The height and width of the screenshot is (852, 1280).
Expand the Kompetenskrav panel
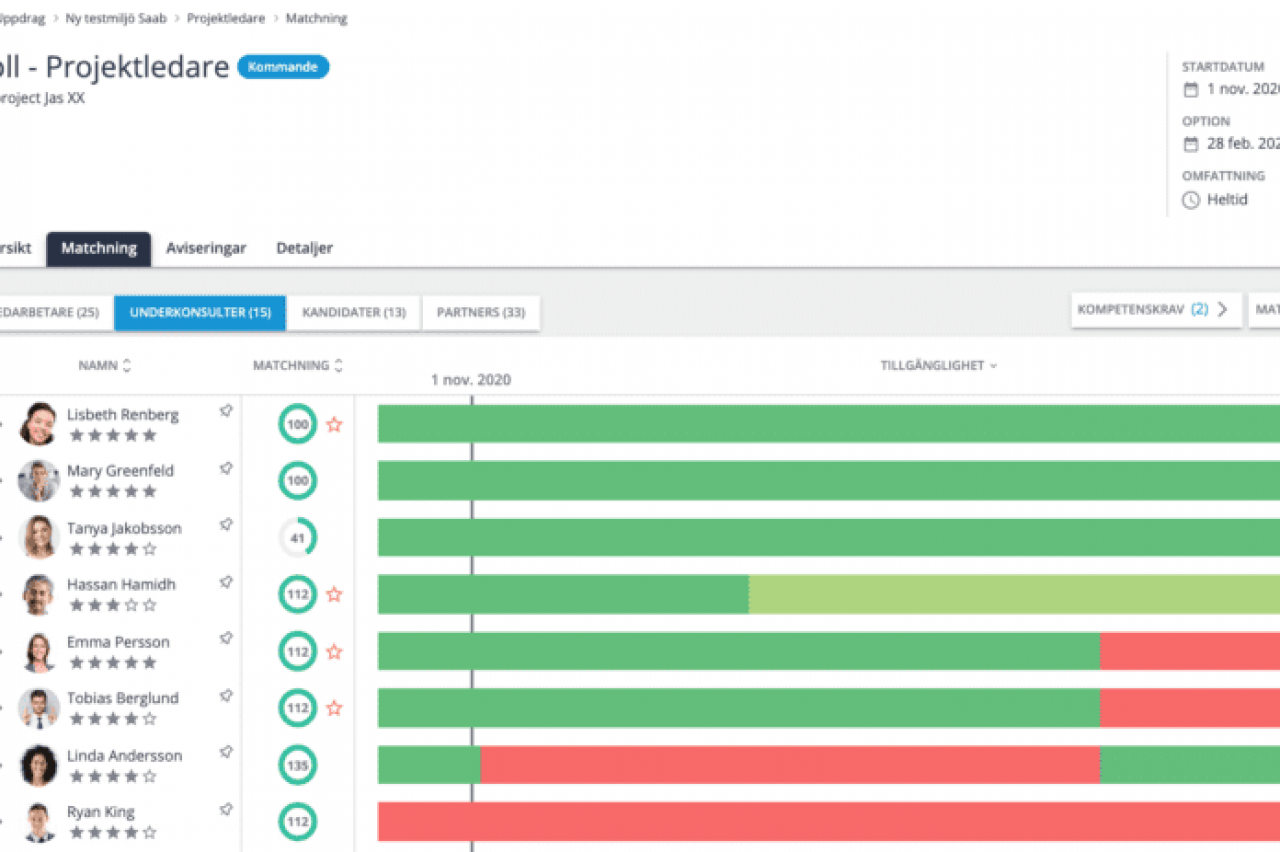1154,310
